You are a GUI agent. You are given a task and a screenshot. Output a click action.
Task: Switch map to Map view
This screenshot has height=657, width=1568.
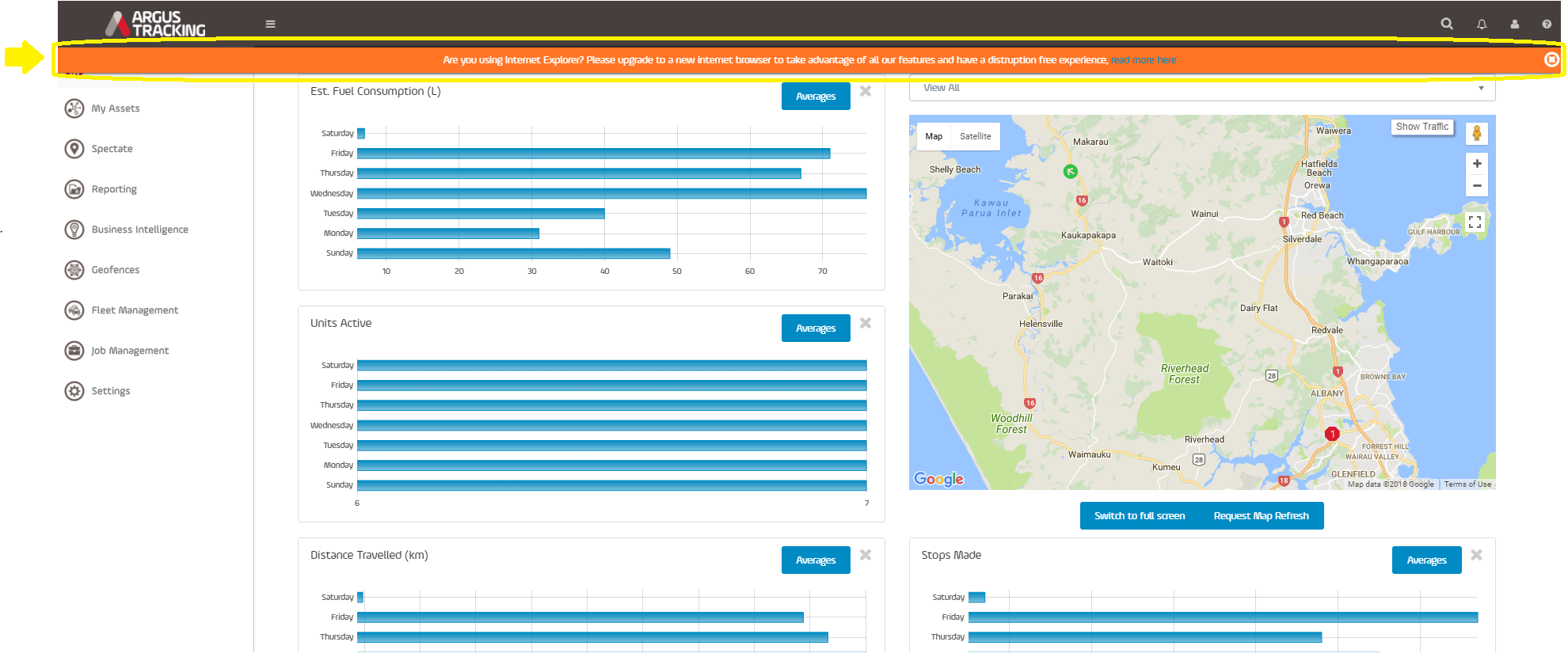(x=934, y=136)
